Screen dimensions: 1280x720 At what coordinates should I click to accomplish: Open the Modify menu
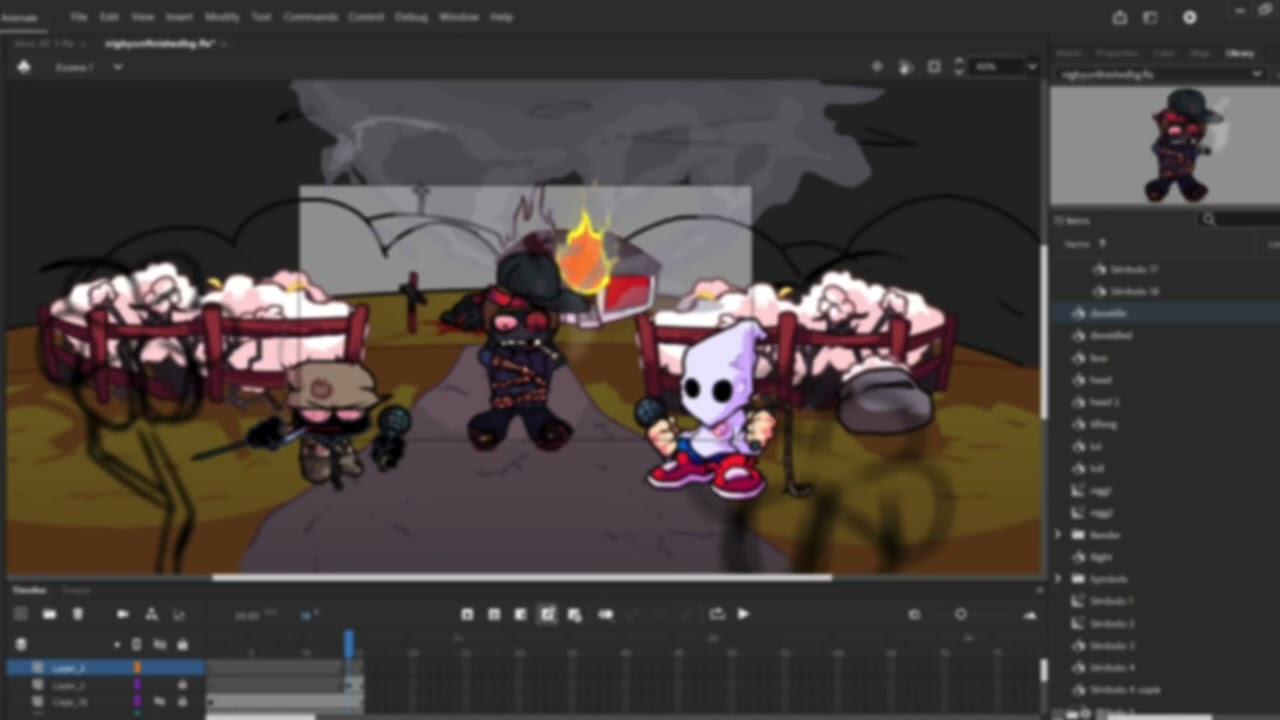[x=222, y=17]
